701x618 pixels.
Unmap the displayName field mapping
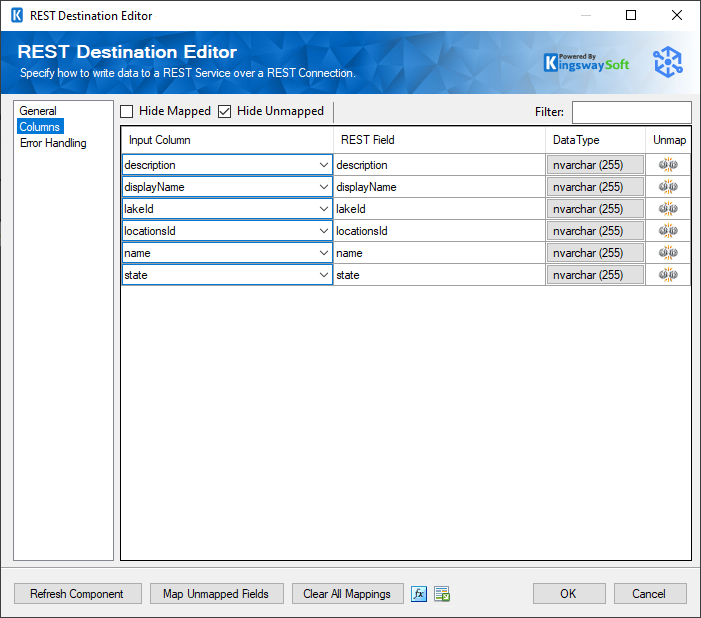pos(668,186)
